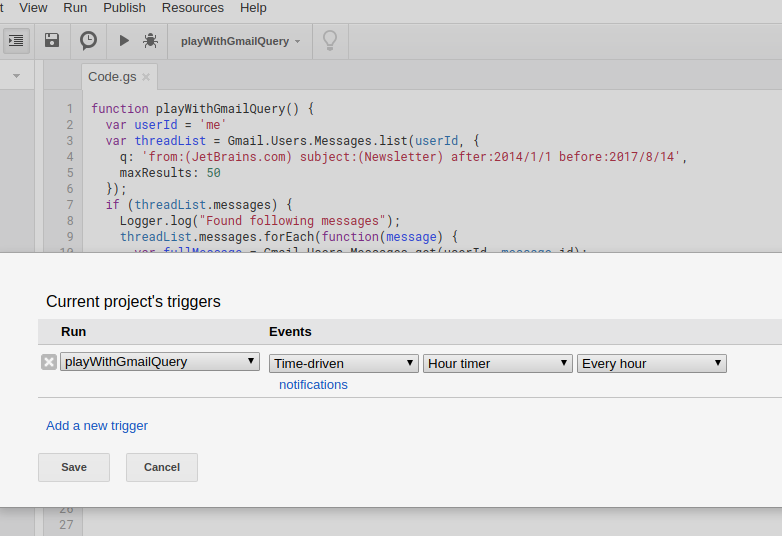Click the lightbulb icon in toolbar
Viewport: 782px width, 536px height.
[x=330, y=40]
